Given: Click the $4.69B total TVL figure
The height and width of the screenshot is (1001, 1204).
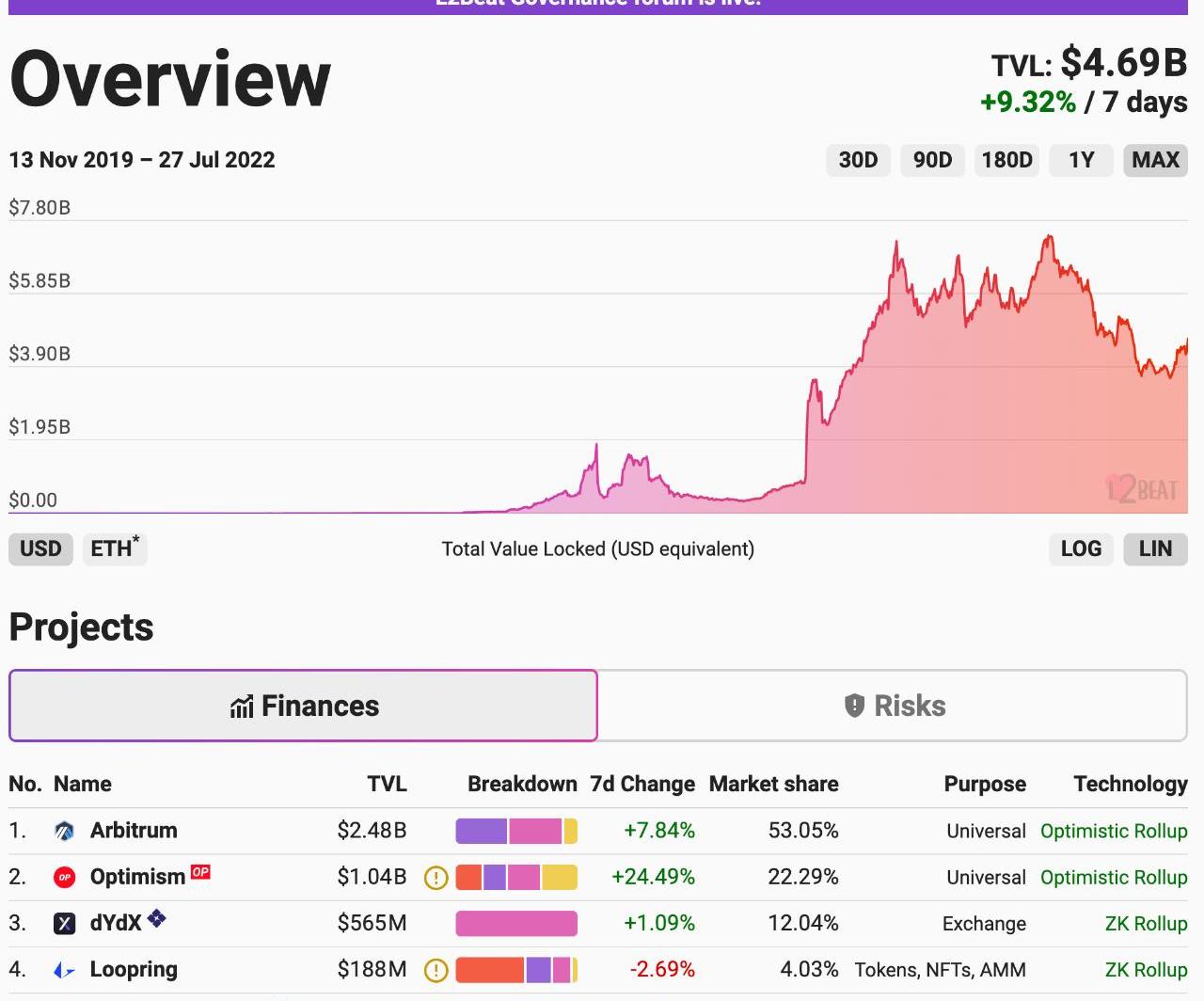Looking at the screenshot, I should click(1124, 63).
